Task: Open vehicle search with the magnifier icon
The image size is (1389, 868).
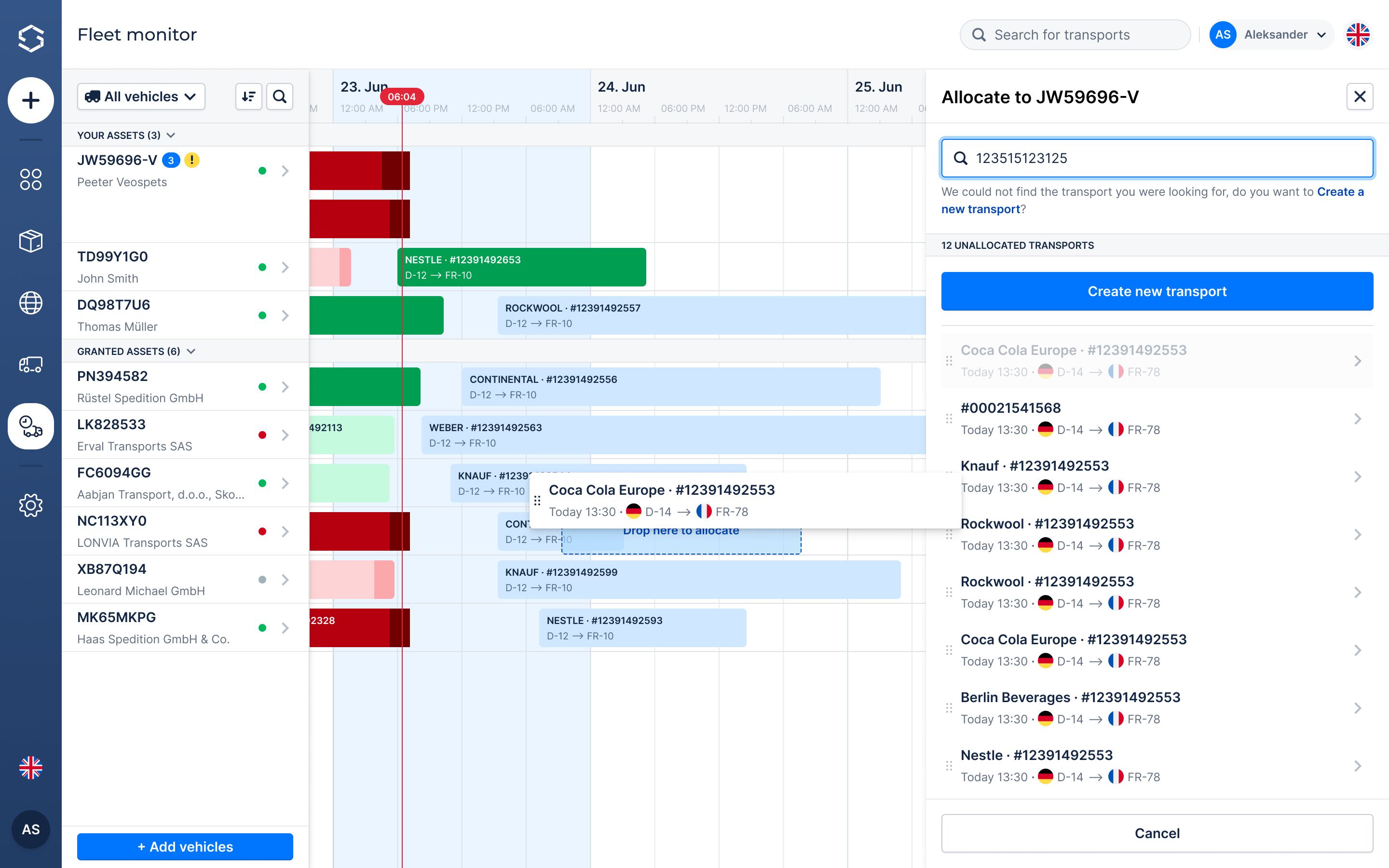Action: click(x=280, y=96)
